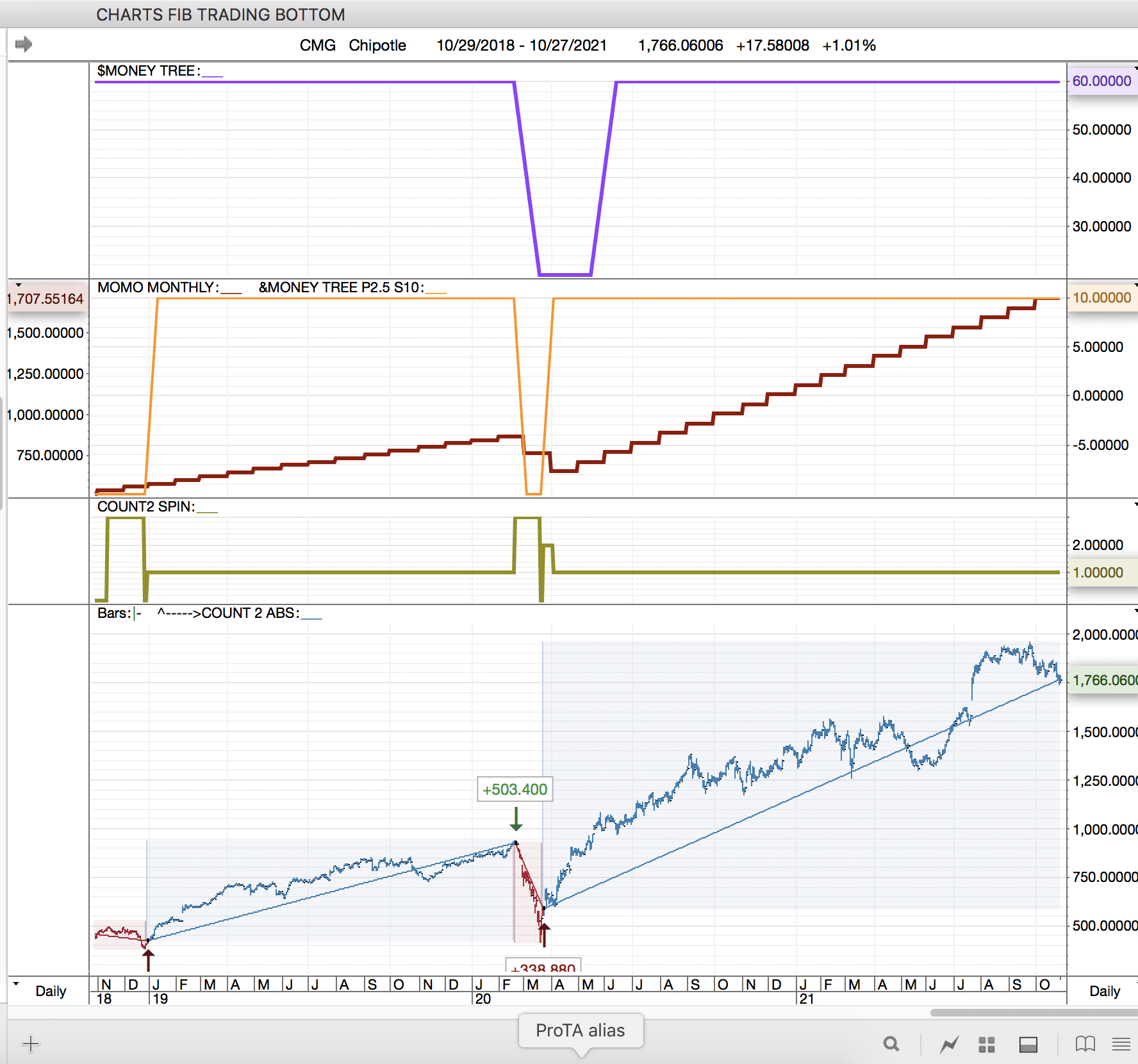
Task: Click the dark red up arrow at March 2020 low
Action: pos(544,935)
